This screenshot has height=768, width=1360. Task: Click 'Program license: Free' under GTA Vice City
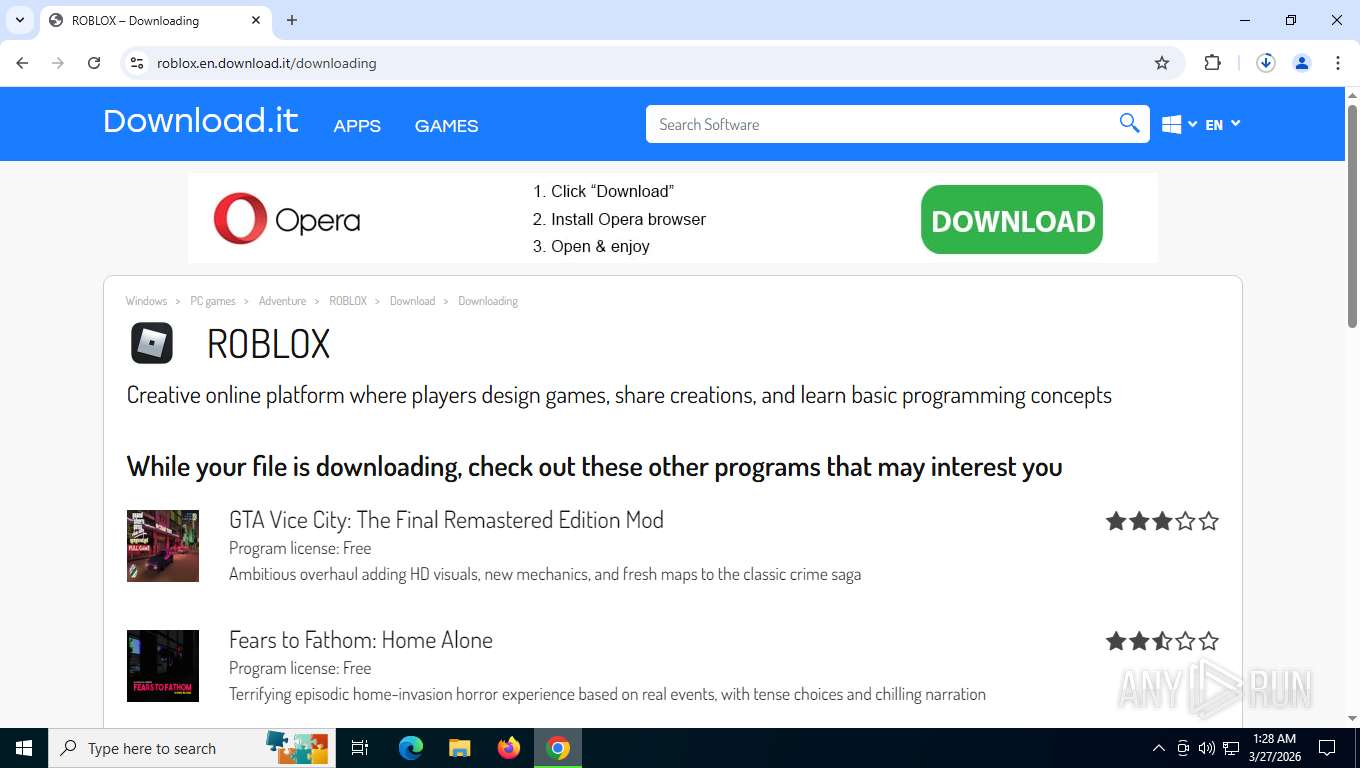(x=300, y=548)
